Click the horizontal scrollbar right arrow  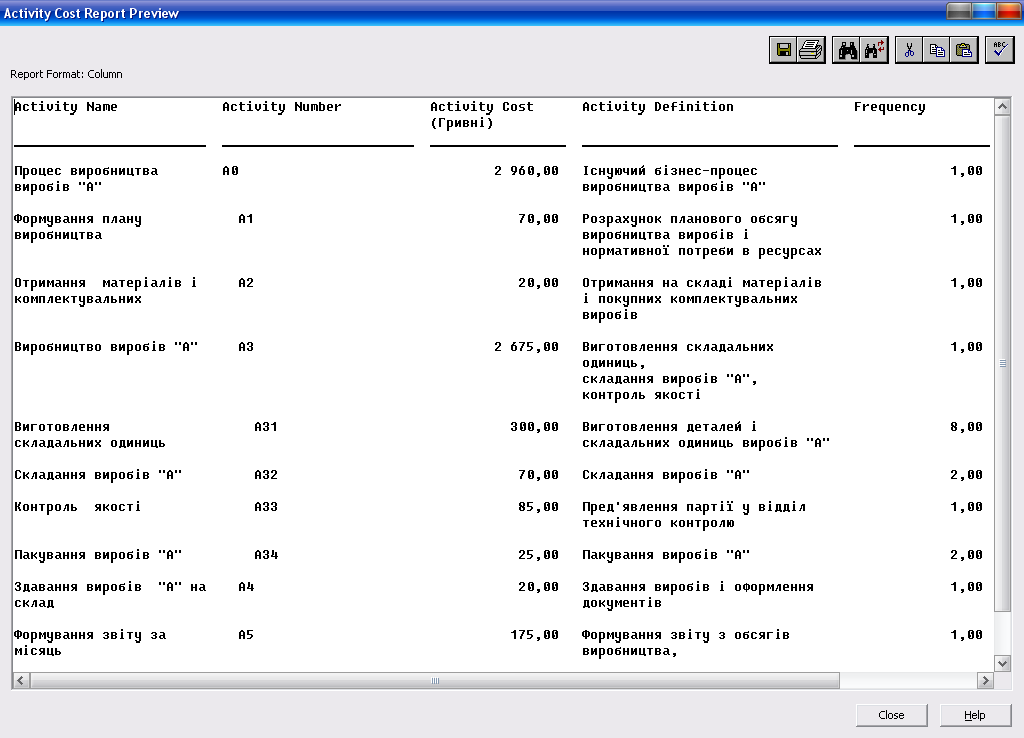[x=985, y=681]
